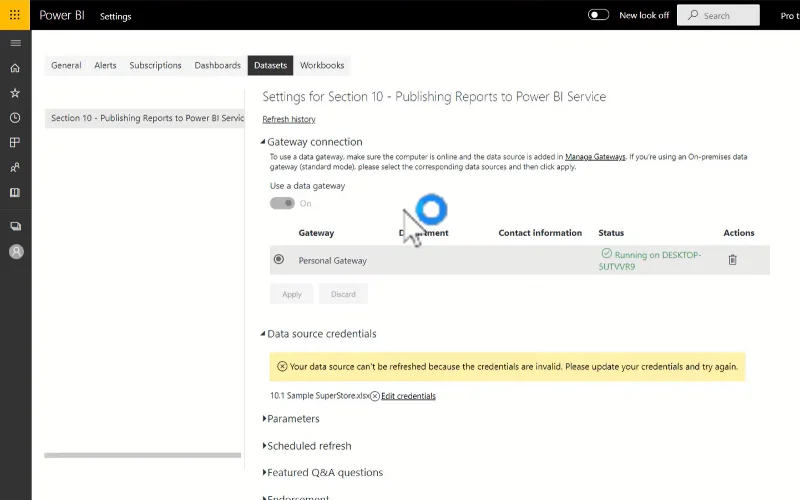Switch to the Workbooks tab

pos(322,65)
